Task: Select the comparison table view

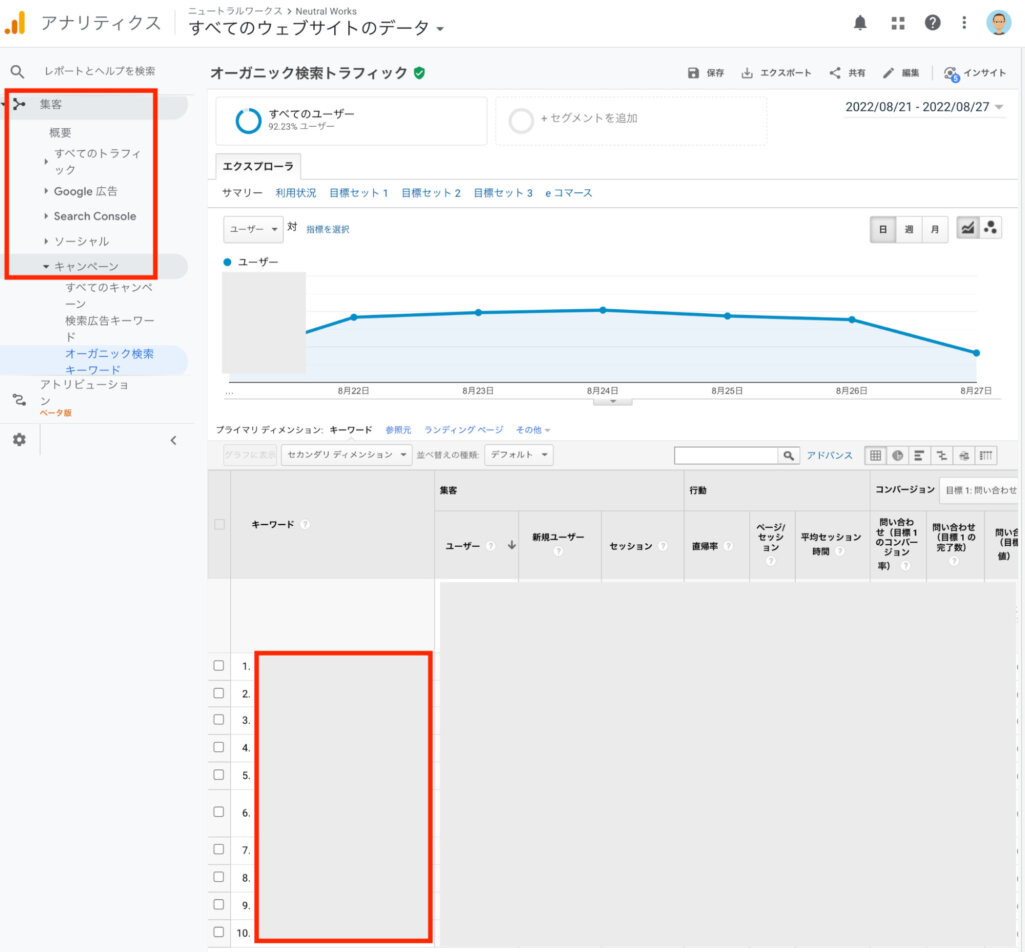Action: [x=942, y=455]
